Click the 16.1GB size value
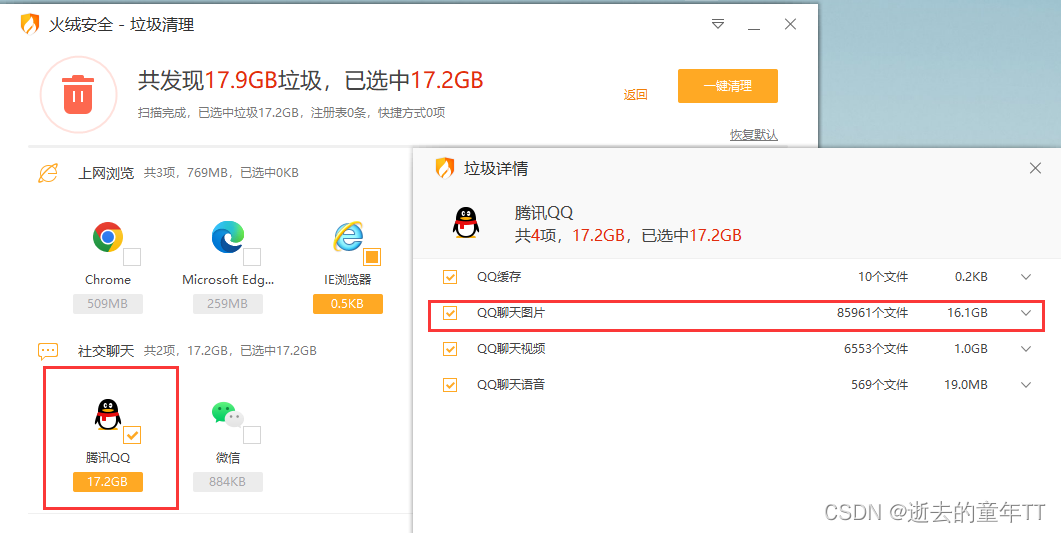This screenshot has width=1061, height=533. click(967, 313)
